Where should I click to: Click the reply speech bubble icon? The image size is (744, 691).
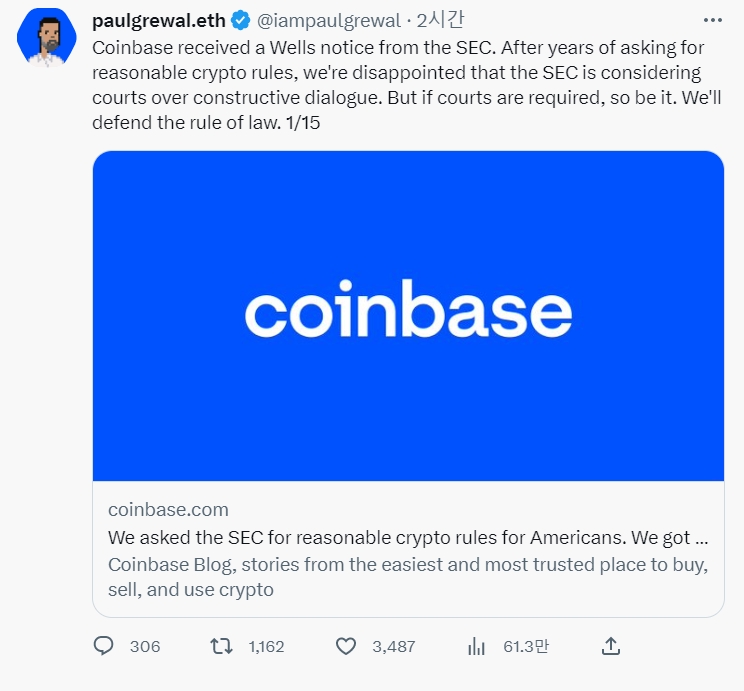point(103,646)
